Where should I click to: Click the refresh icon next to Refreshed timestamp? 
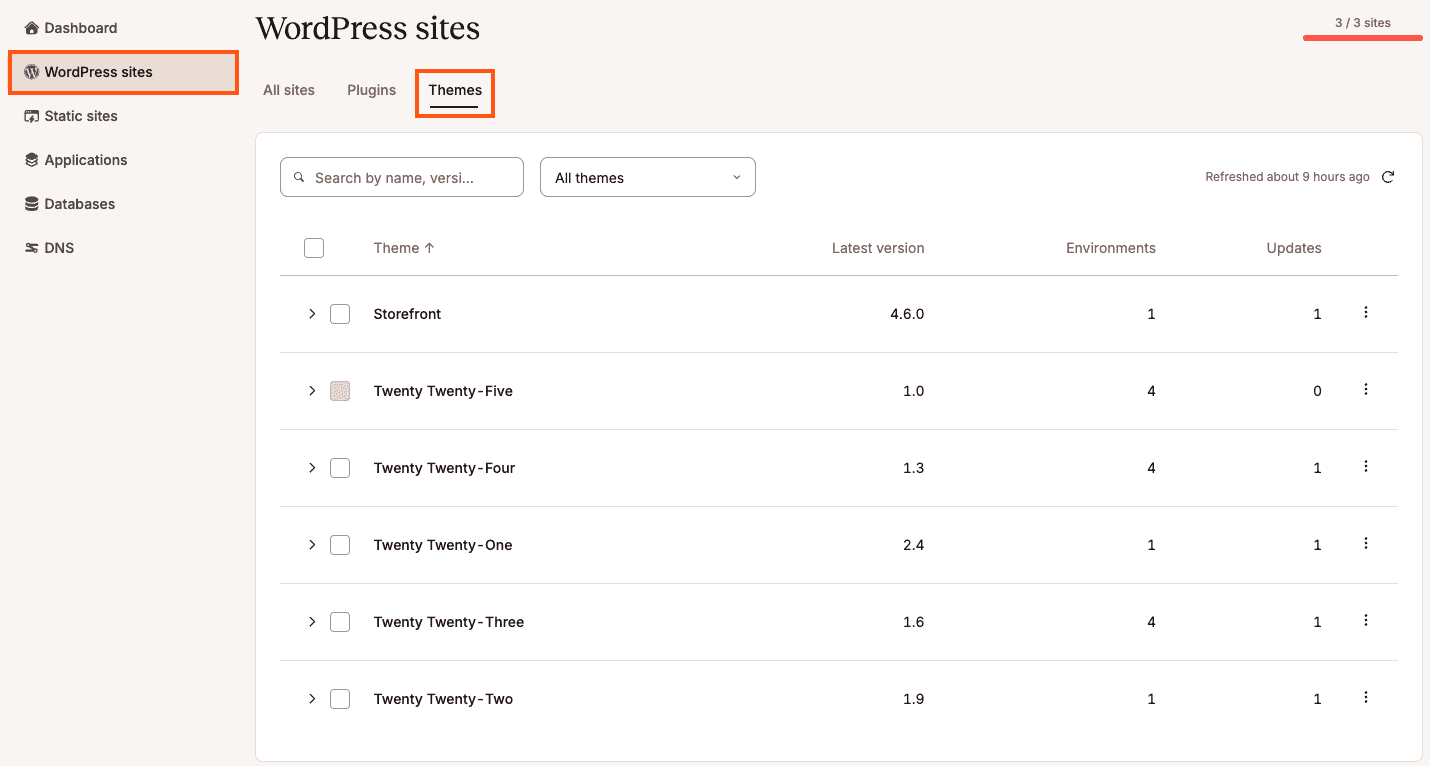1387,177
